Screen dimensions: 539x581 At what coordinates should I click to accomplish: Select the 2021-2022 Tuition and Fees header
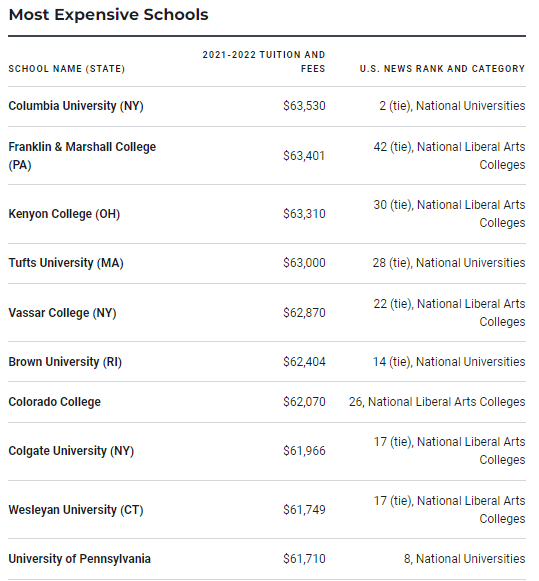(264, 62)
